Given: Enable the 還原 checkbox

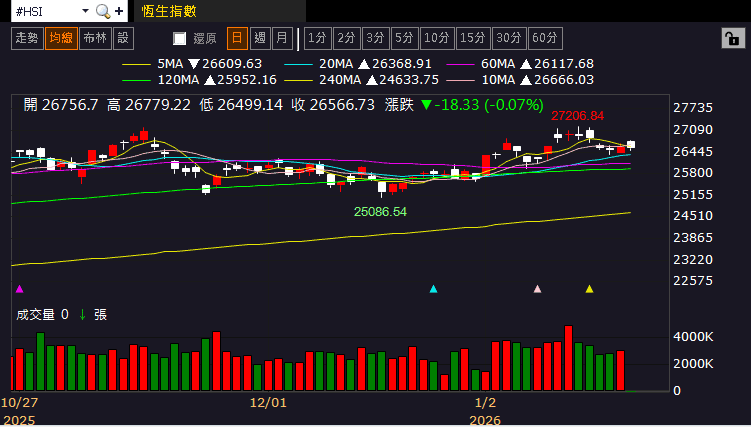Looking at the screenshot, I should click(x=180, y=38).
